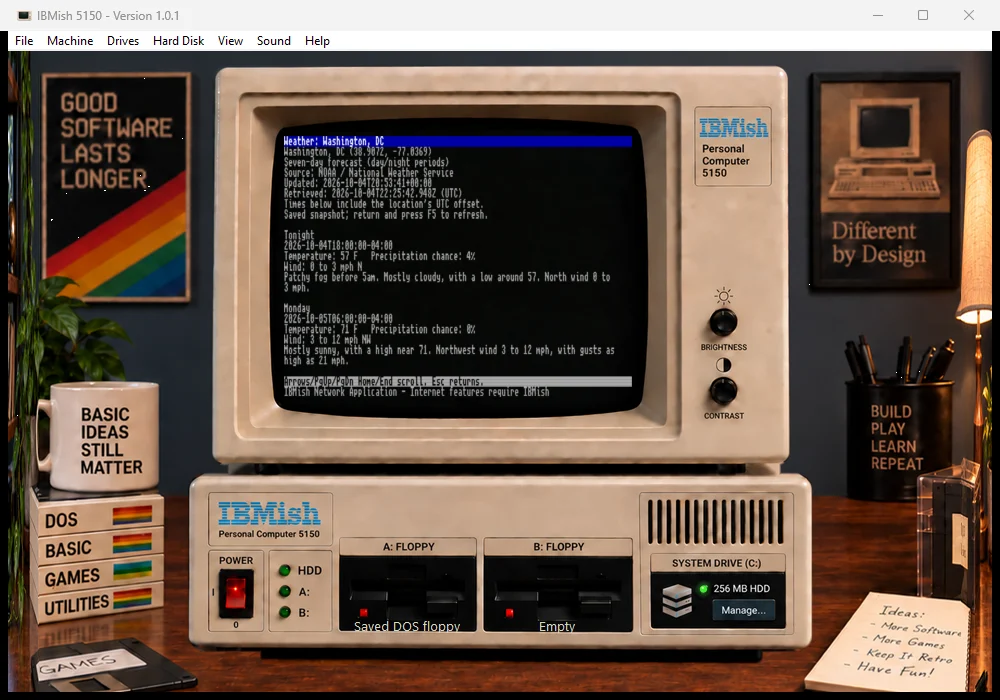The image size is (1000, 700).
Task: Click the B: drive indicator light
Action: (284, 612)
